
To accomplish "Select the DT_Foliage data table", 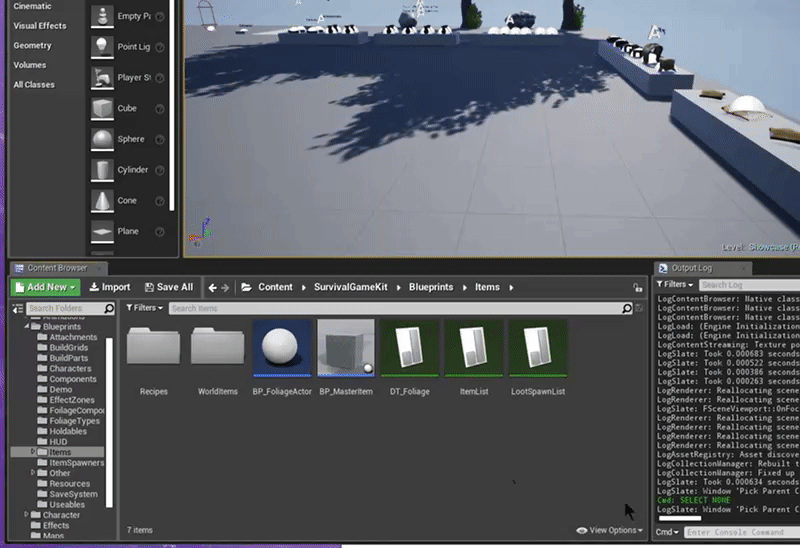I will (x=410, y=348).
